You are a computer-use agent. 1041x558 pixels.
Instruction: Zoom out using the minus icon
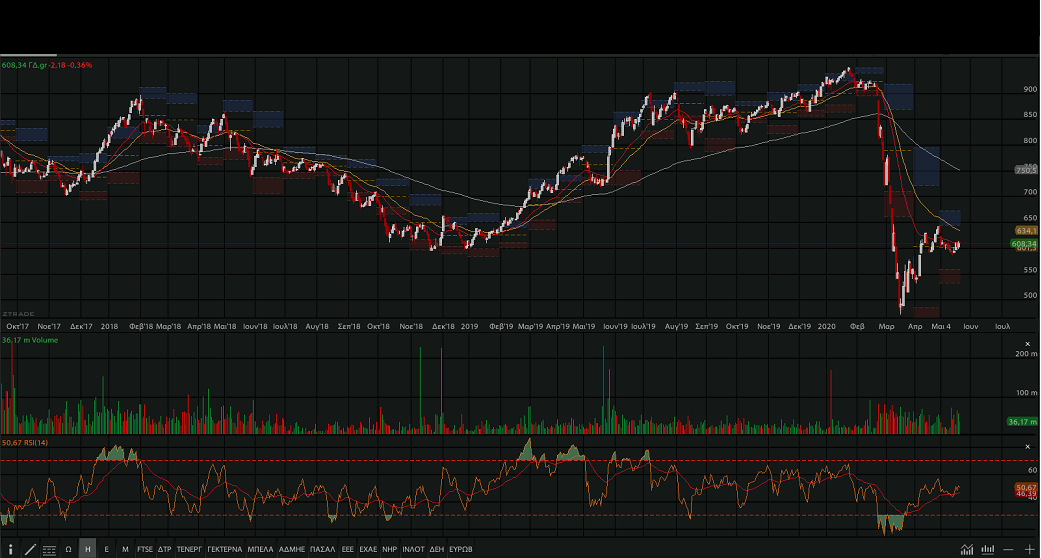click(1009, 549)
